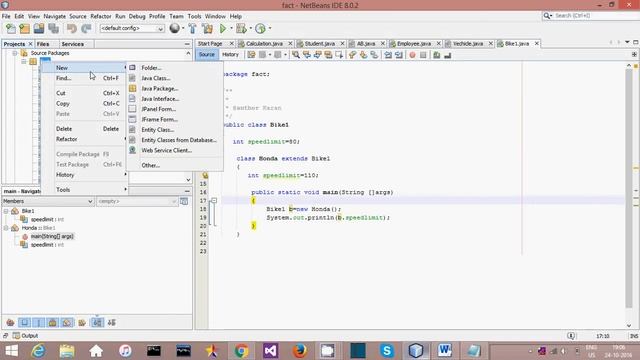
Task: Click the Last Edit icon beside History
Action: point(251,55)
